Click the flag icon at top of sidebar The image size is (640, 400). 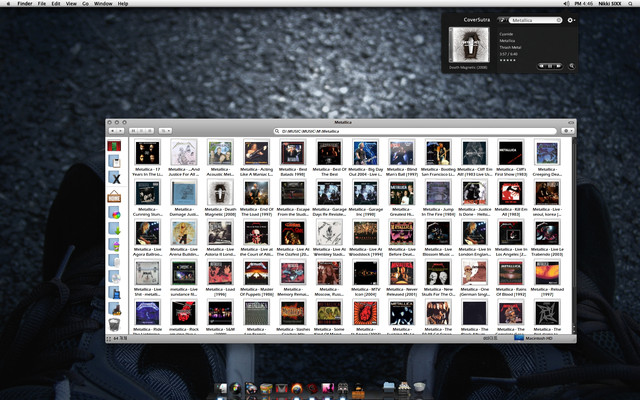tap(114, 146)
